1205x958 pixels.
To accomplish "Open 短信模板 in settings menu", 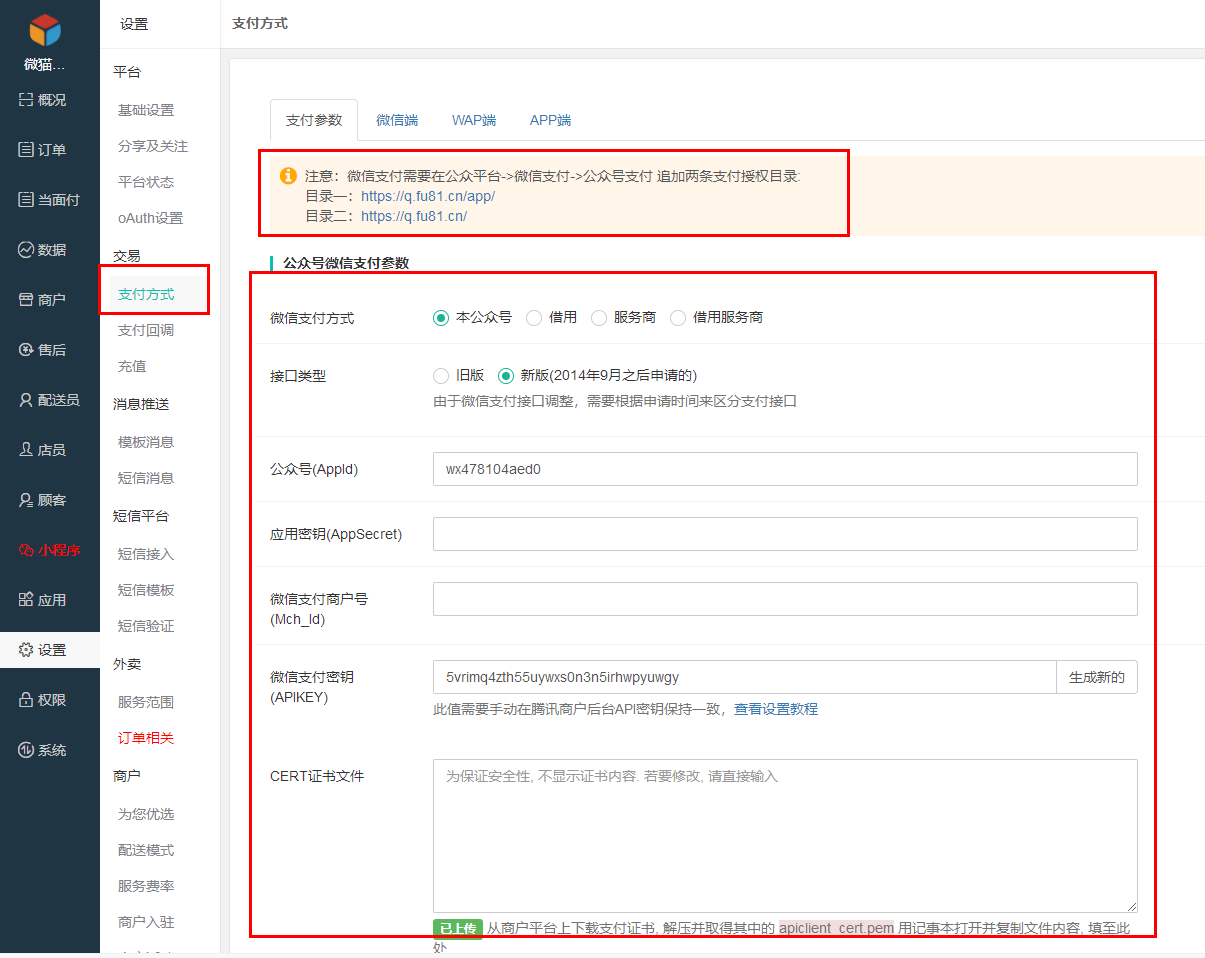I will [146, 590].
